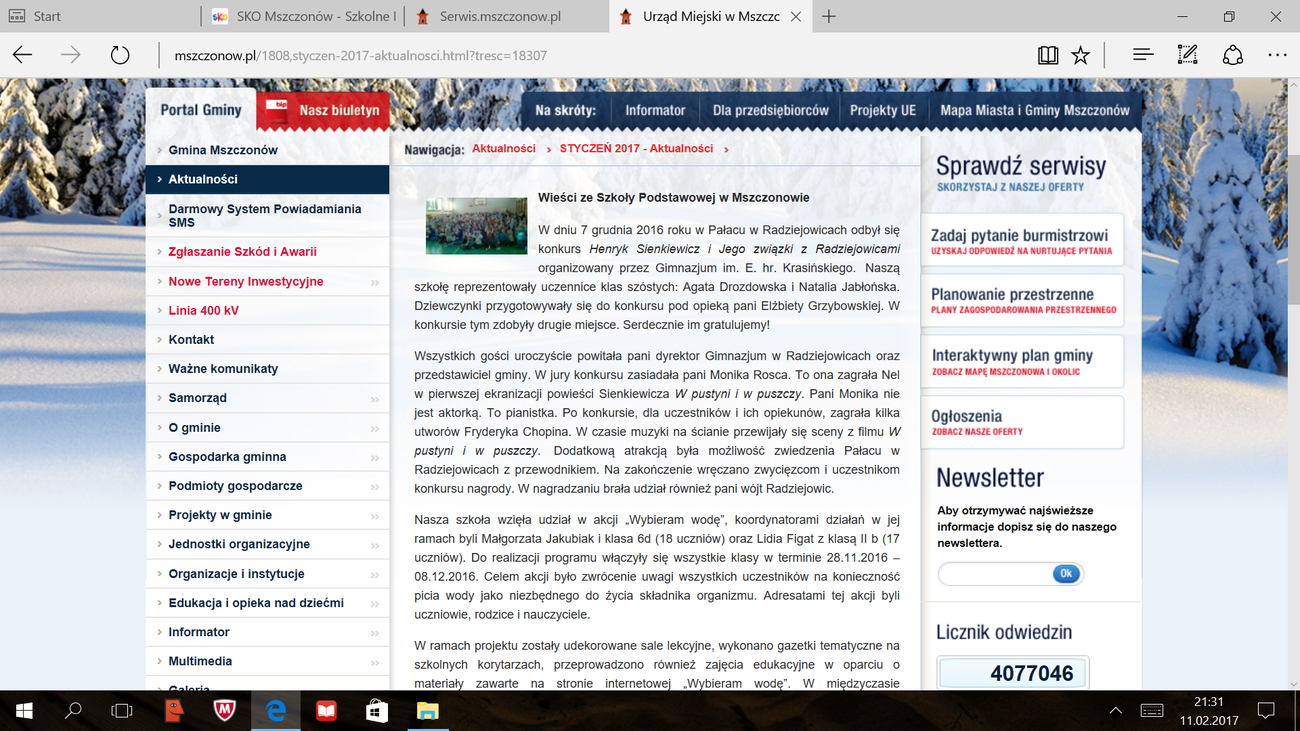Expand Gospodarka gminna submenu arrows
Image resolution: width=1300 pixels, height=731 pixels.
(x=375, y=457)
